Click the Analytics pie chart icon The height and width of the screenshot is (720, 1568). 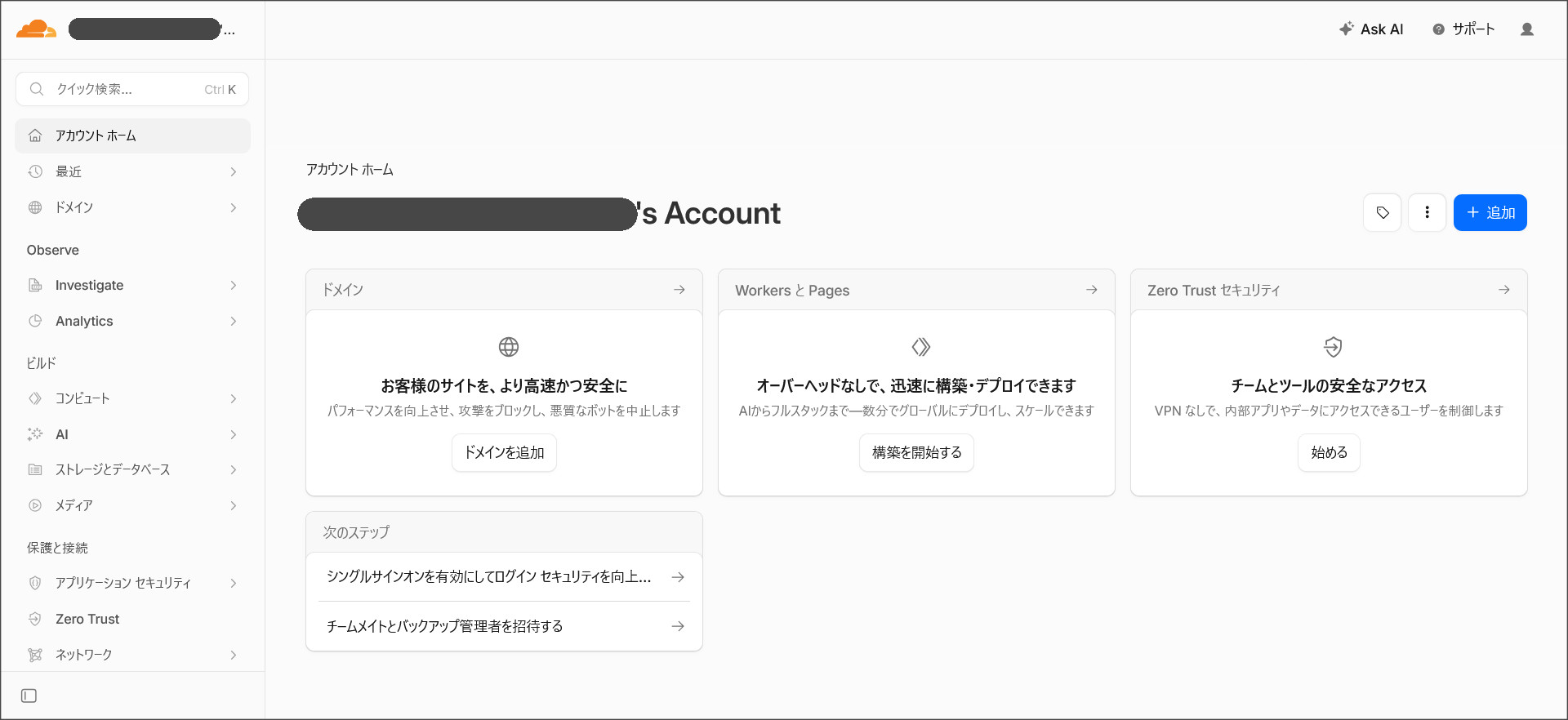point(35,321)
